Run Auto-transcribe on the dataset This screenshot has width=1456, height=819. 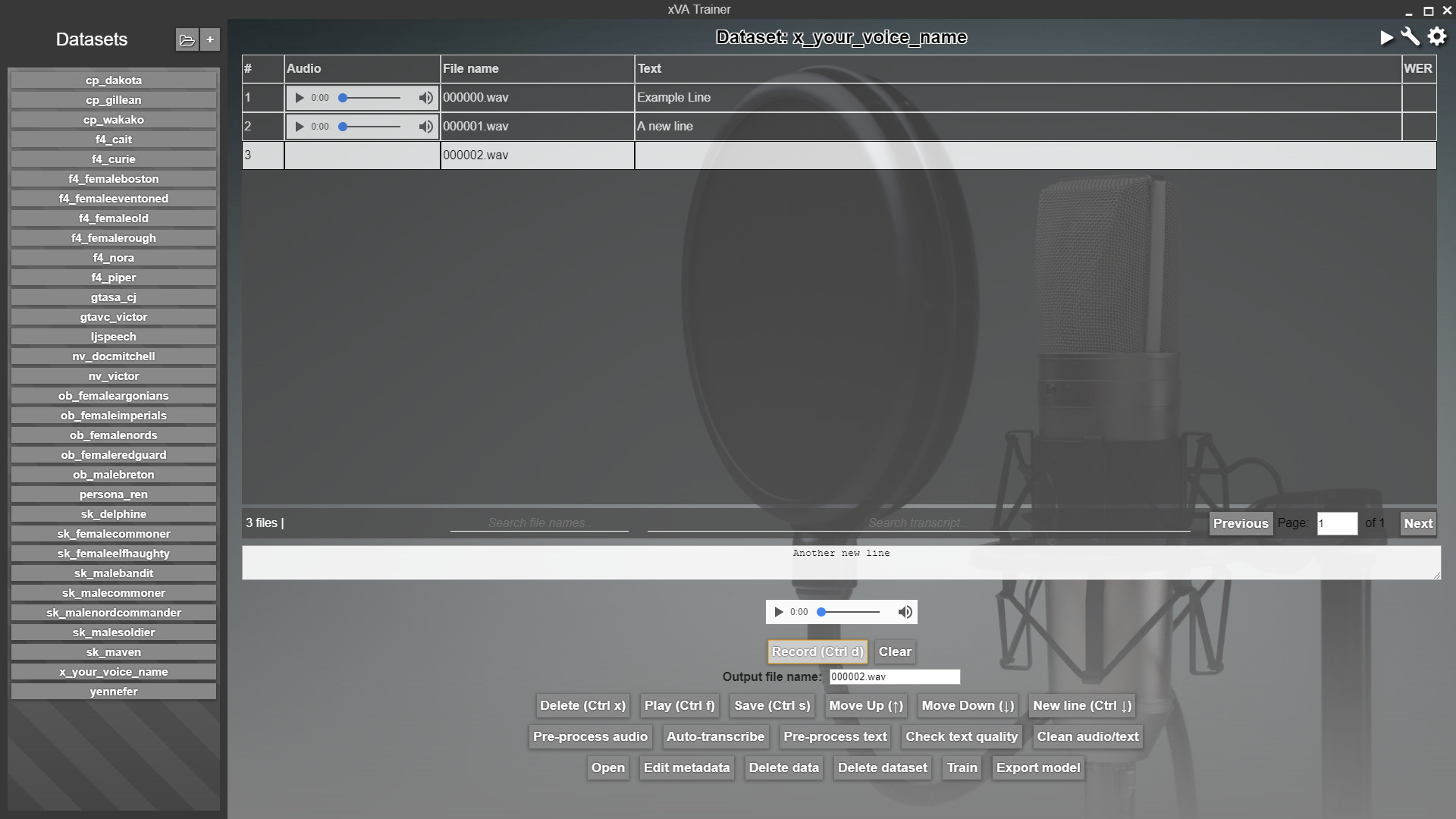(x=715, y=736)
